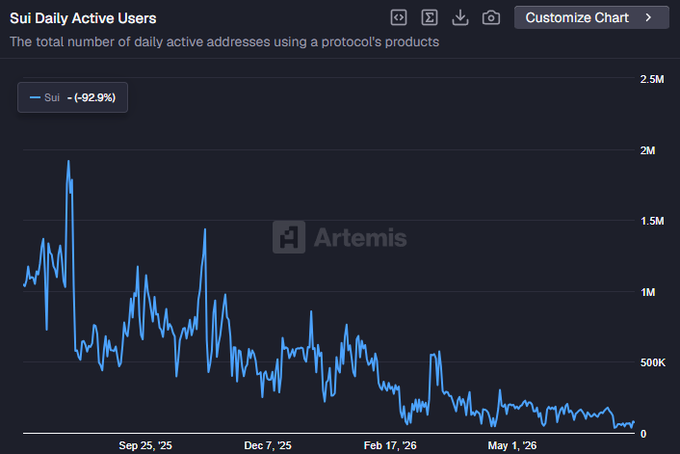Click the 2M y-axis label

coord(647,150)
